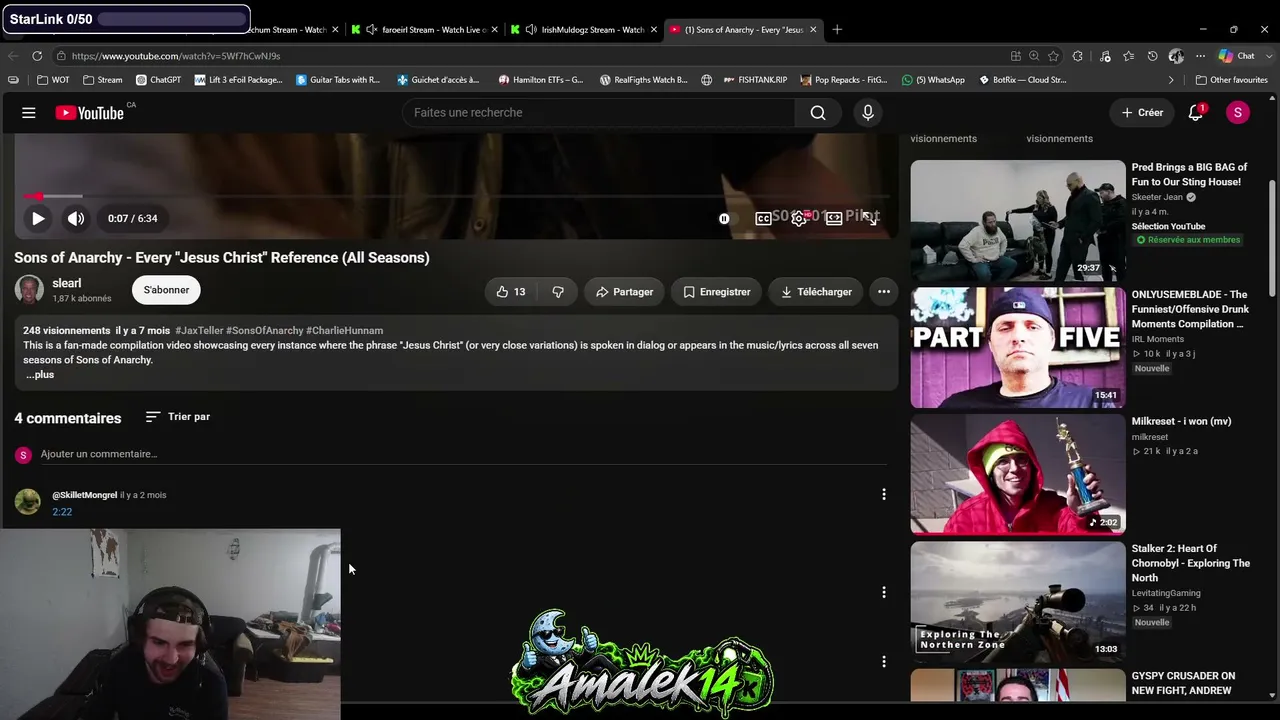Viewport: 1280px width, 720px height.
Task: Open the BotRix Cloud bookmark
Action: (1022, 80)
